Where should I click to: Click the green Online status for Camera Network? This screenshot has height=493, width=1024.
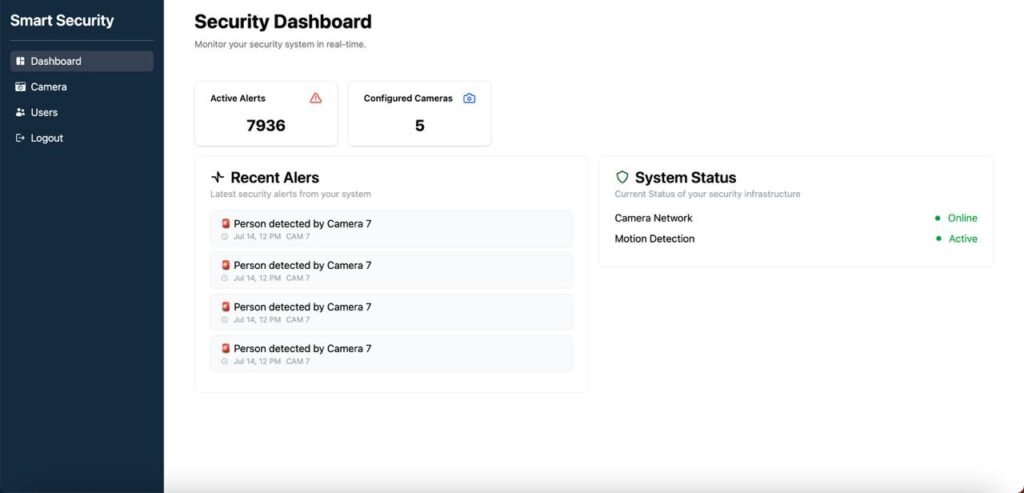(x=962, y=218)
